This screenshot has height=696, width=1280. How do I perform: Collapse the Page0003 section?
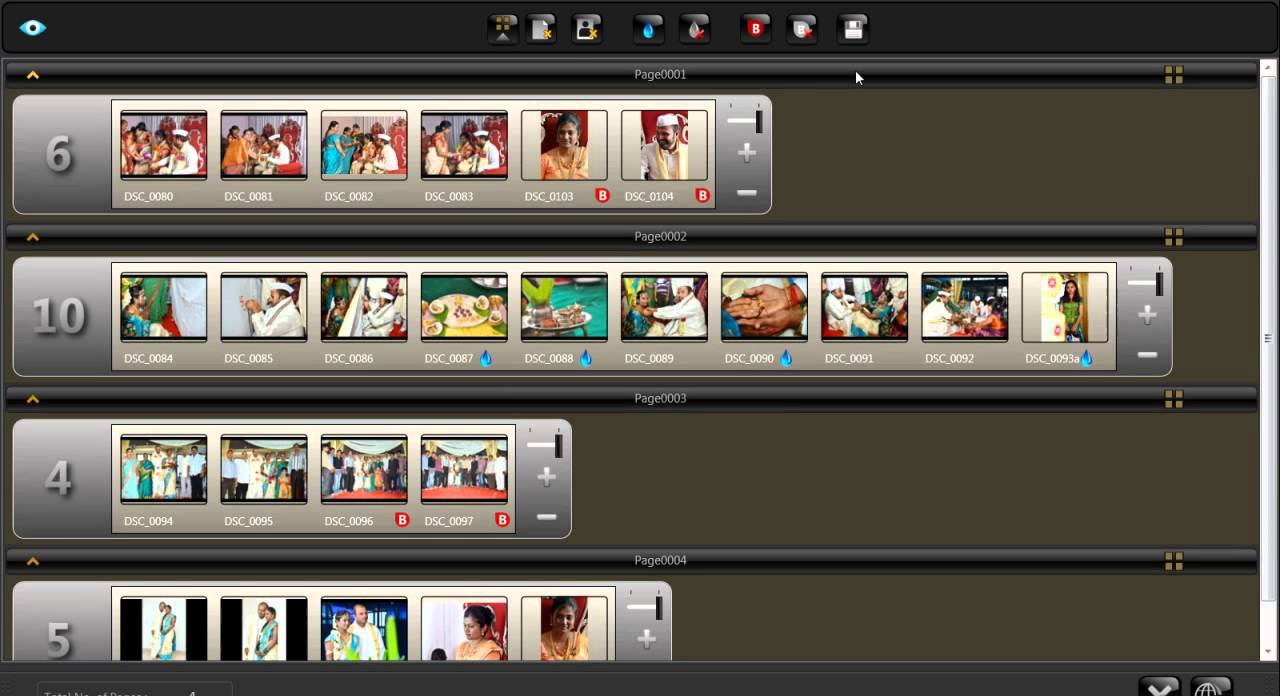pos(33,399)
